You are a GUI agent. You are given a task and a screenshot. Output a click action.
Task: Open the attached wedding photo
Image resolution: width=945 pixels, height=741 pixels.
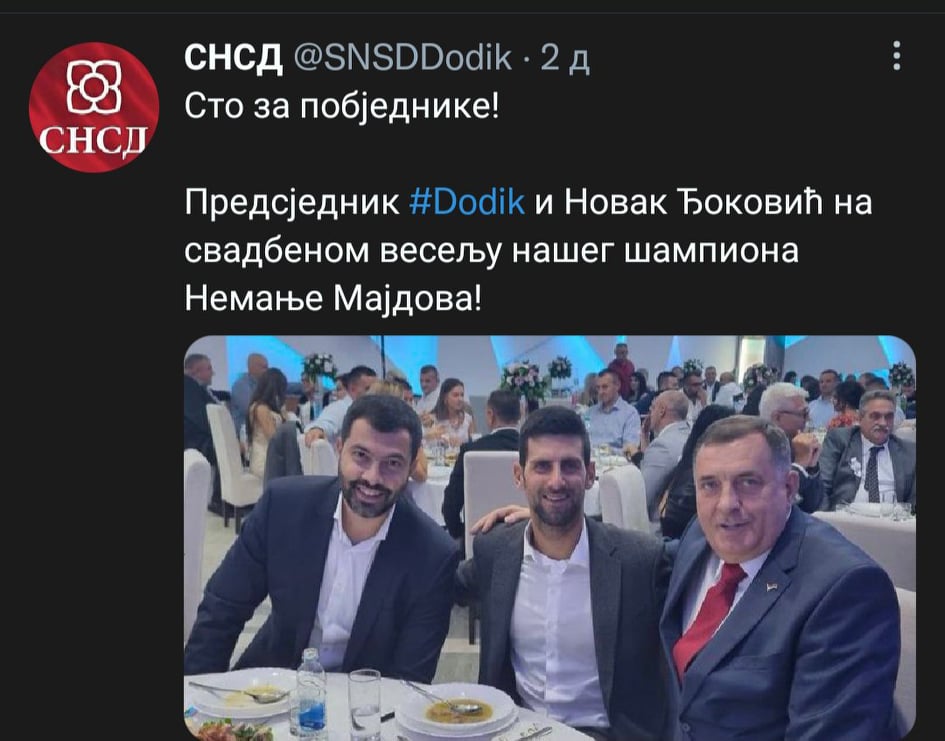(550, 537)
